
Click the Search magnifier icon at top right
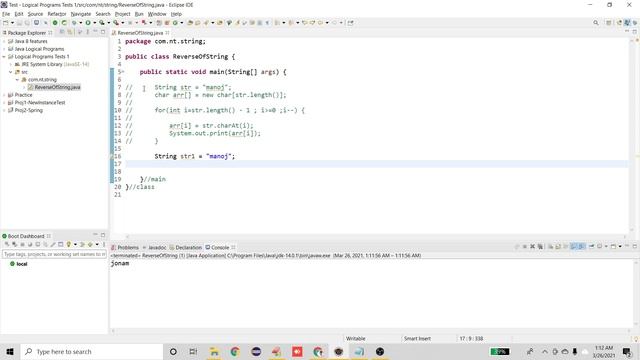tap(596, 23)
